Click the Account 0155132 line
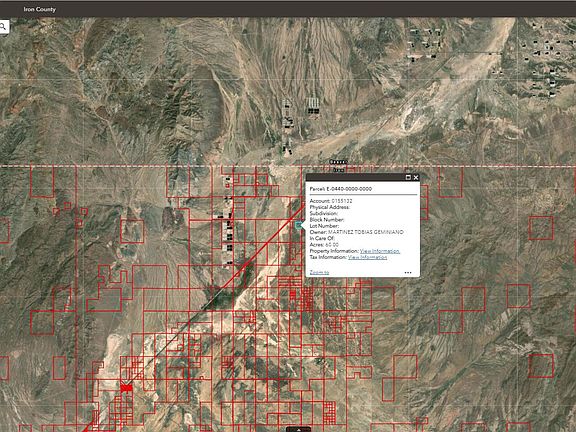The image size is (576, 432). tap(331, 201)
